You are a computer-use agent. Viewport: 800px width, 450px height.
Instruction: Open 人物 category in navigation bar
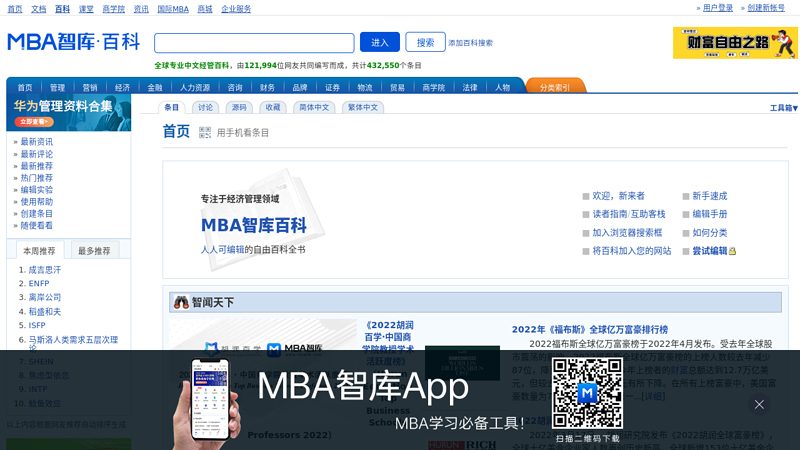click(503, 88)
